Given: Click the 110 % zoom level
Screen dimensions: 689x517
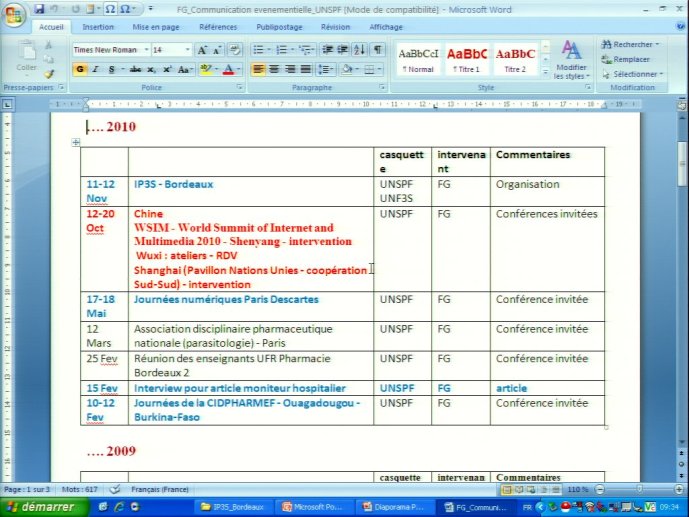Looking at the screenshot, I should point(577,489).
